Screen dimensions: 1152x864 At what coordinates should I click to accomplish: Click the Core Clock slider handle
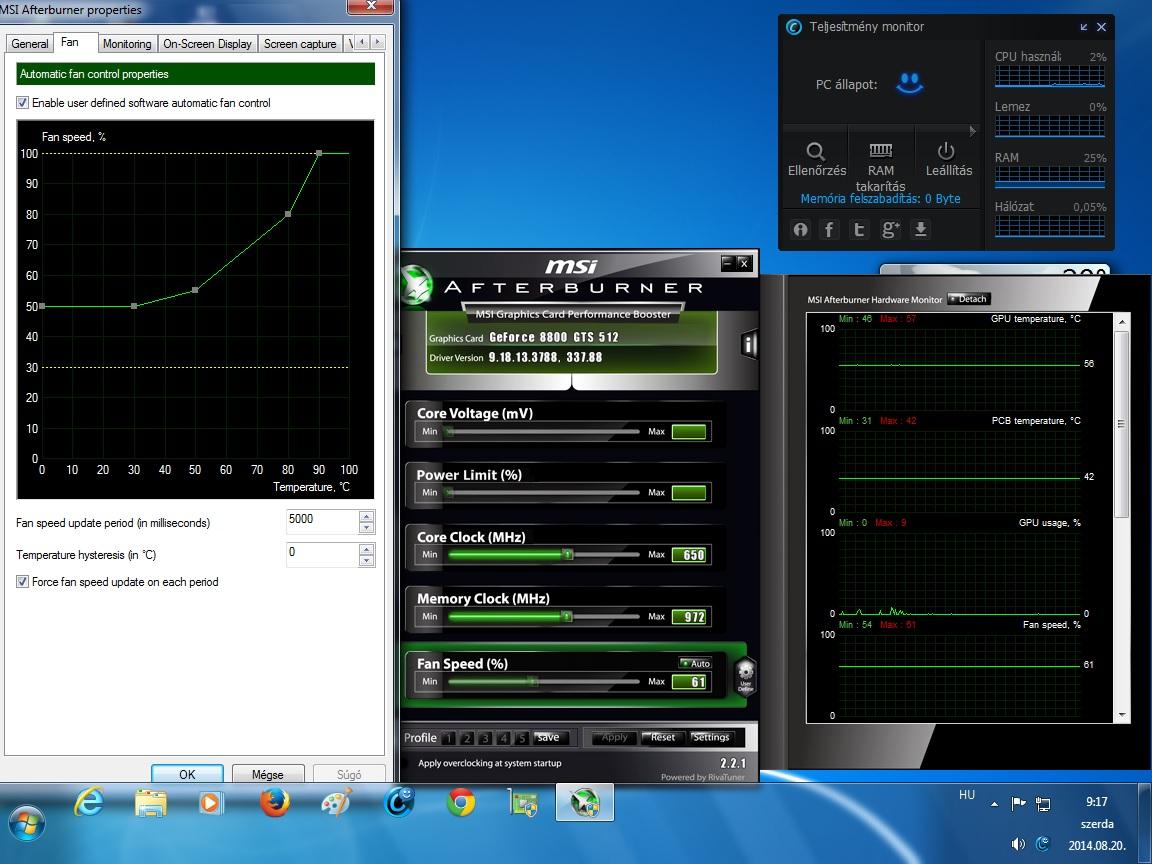(x=567, y=554)
